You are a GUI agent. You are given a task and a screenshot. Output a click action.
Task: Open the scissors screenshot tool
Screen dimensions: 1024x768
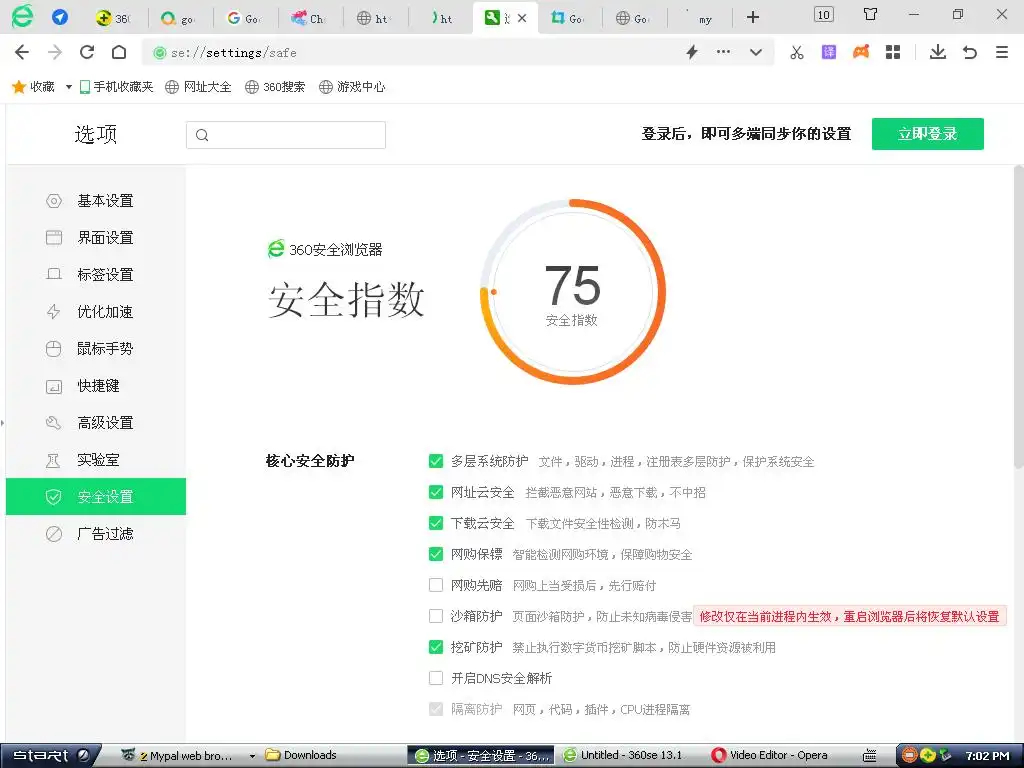797,52
